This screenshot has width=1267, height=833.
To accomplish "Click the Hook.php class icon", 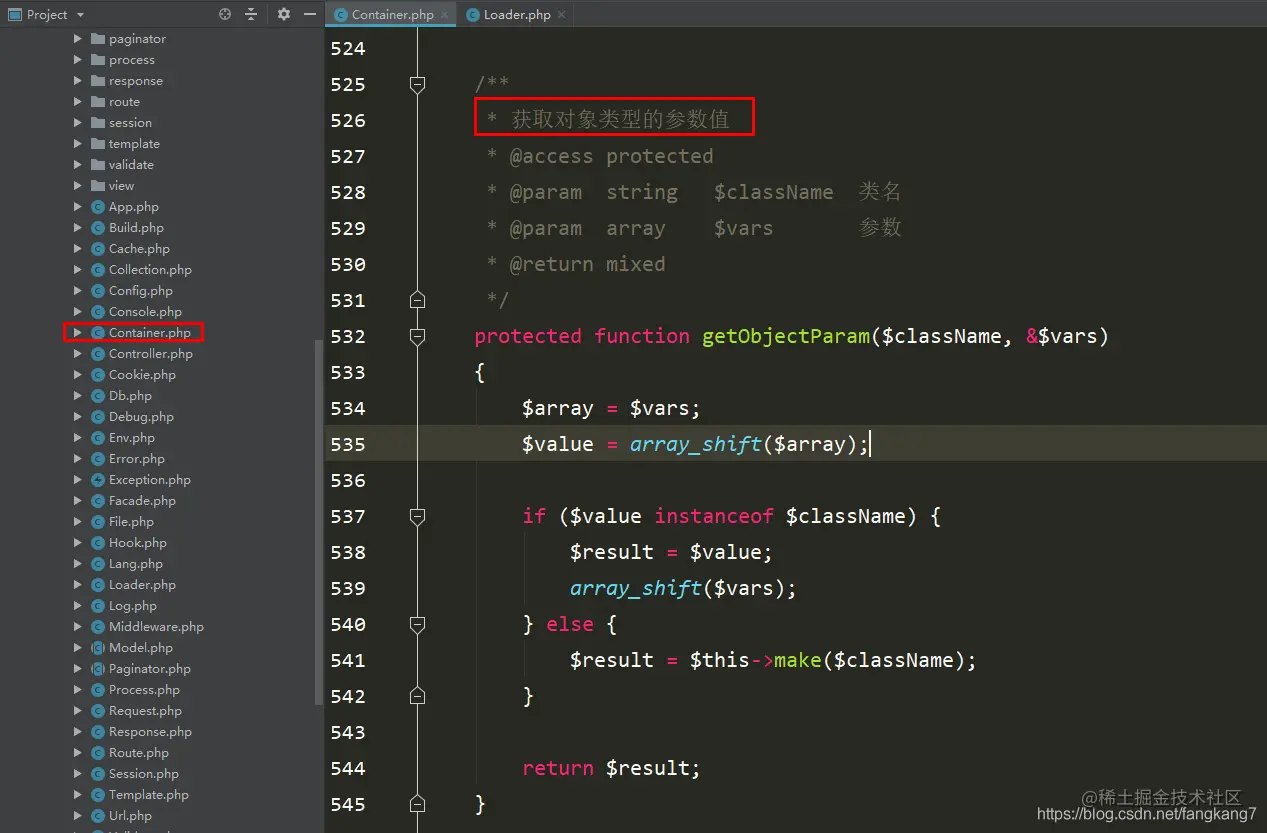I will (x=98, y=543).
